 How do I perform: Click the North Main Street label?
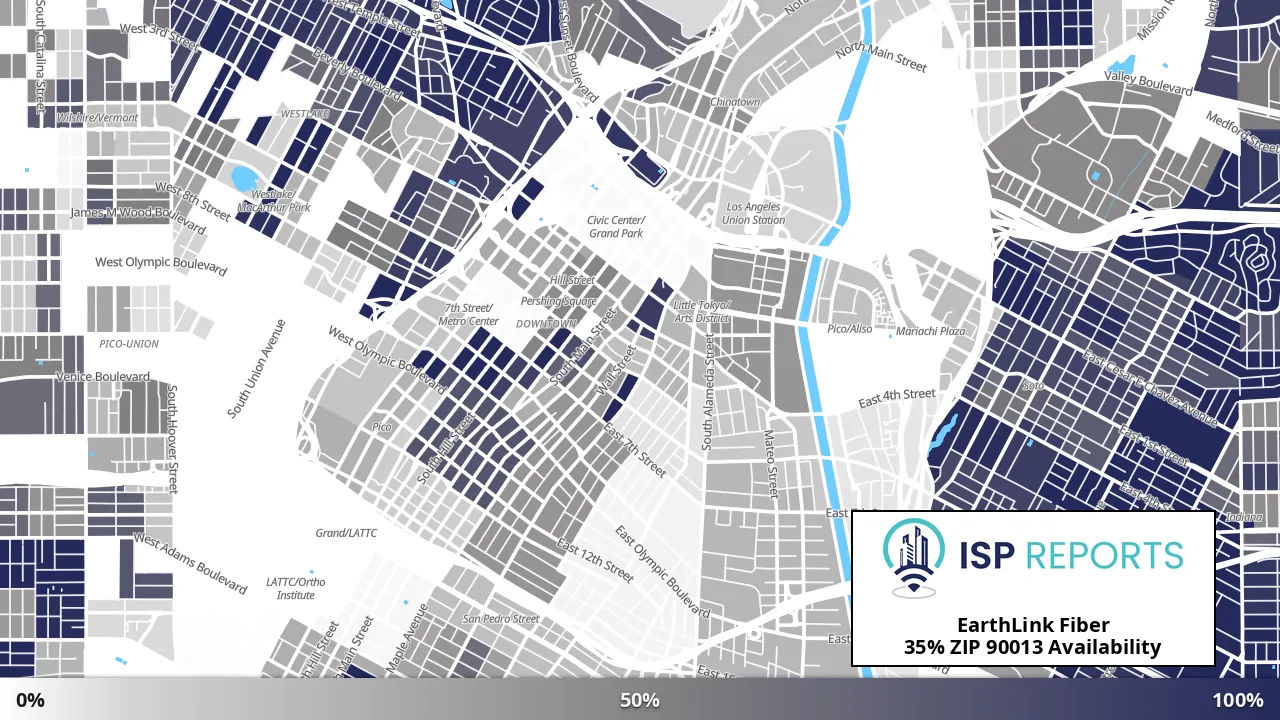point(882,56)
